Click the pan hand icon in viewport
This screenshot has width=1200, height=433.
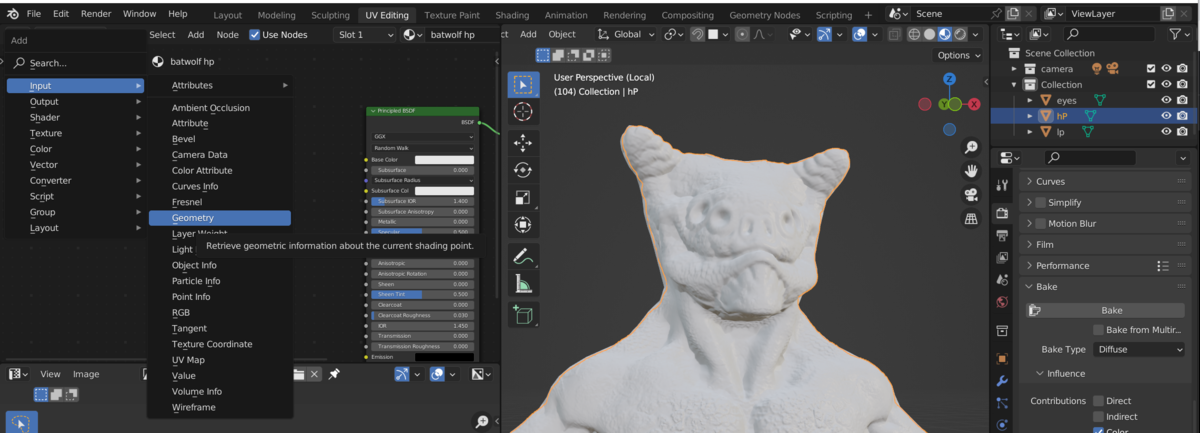coord(970,171)
